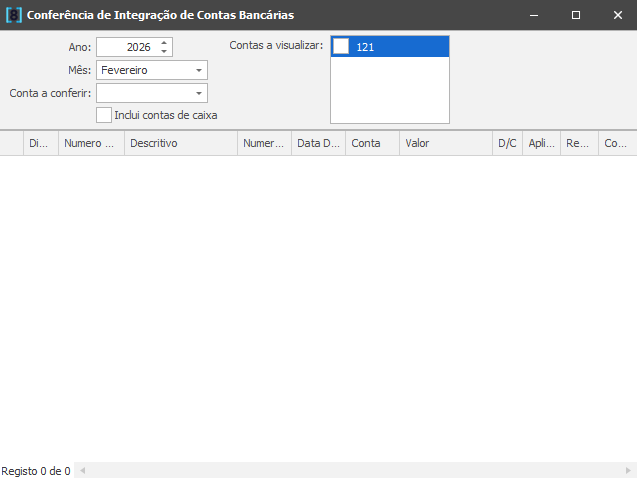Decrease the Ano value with the down arrow
The width and height of the screenshot is (637, 478).
[164, 52]
